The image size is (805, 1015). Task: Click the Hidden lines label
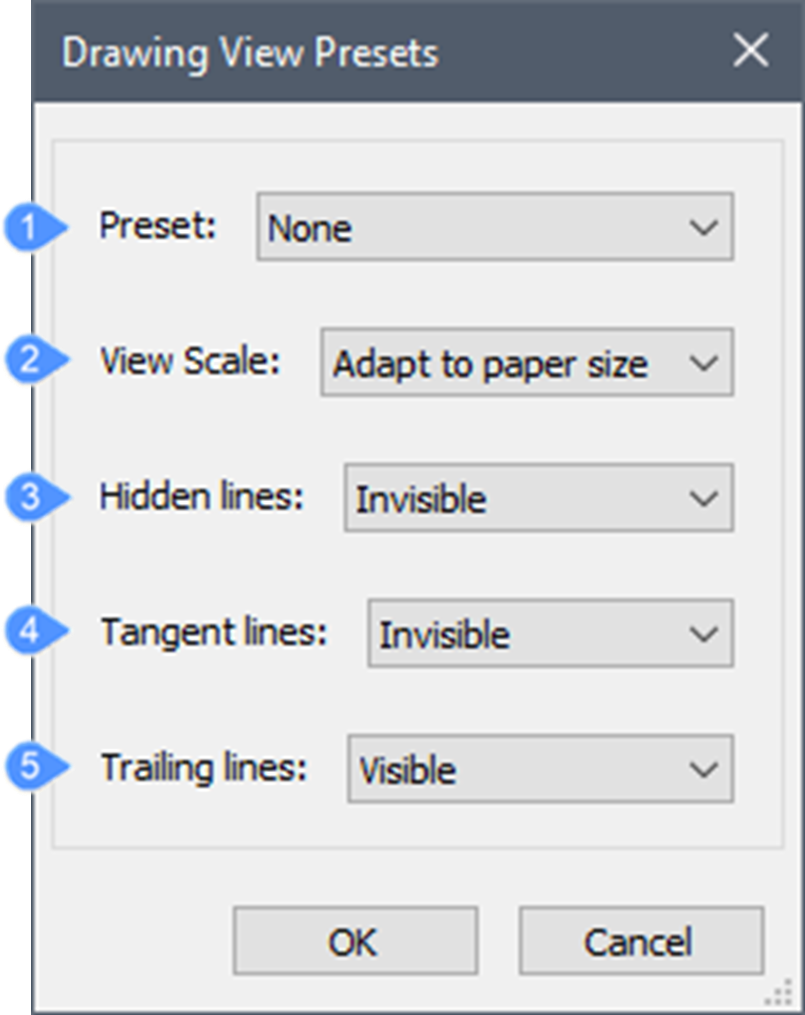click(x=201, y=496)
